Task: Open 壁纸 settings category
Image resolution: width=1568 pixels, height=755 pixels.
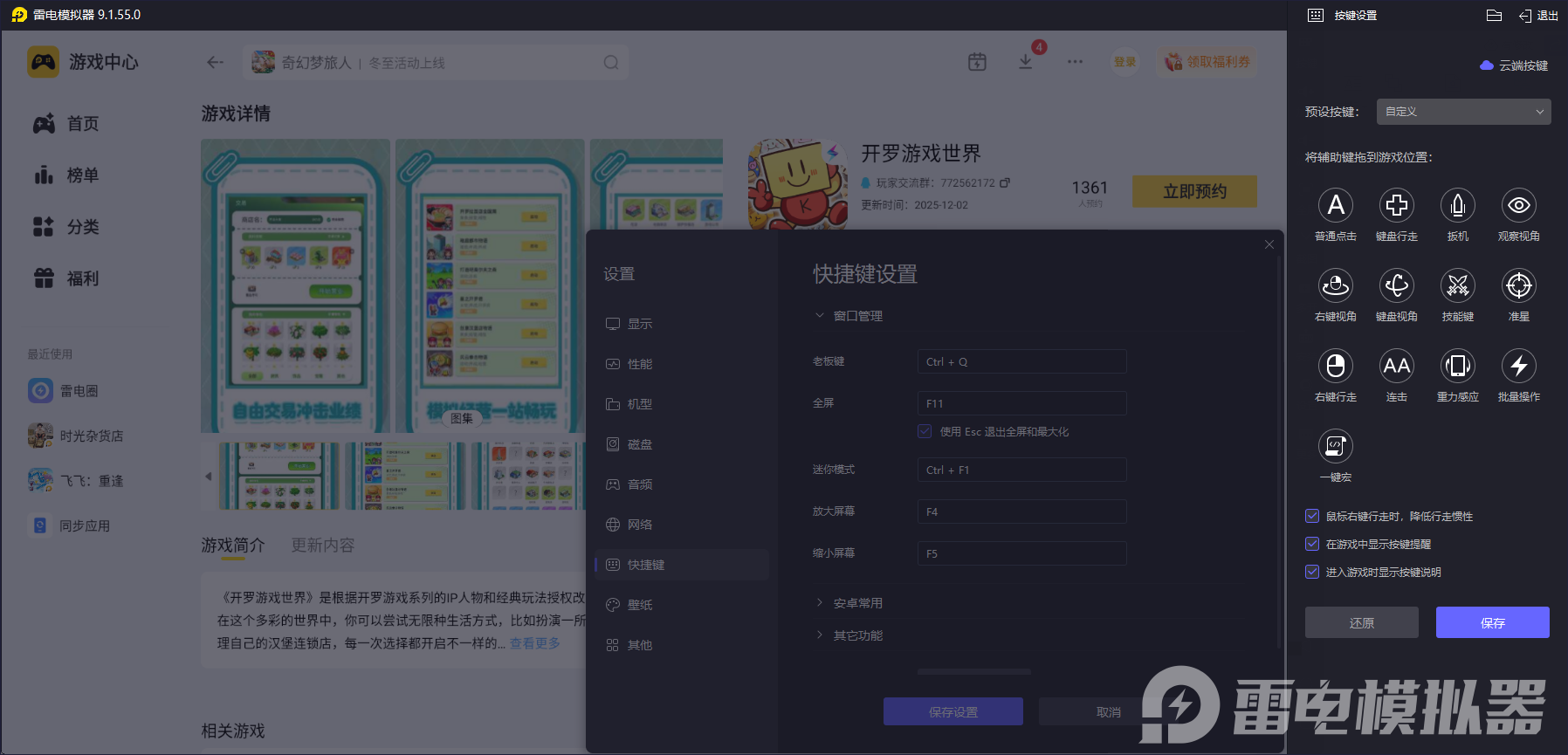Action: (x=682, y=605)
